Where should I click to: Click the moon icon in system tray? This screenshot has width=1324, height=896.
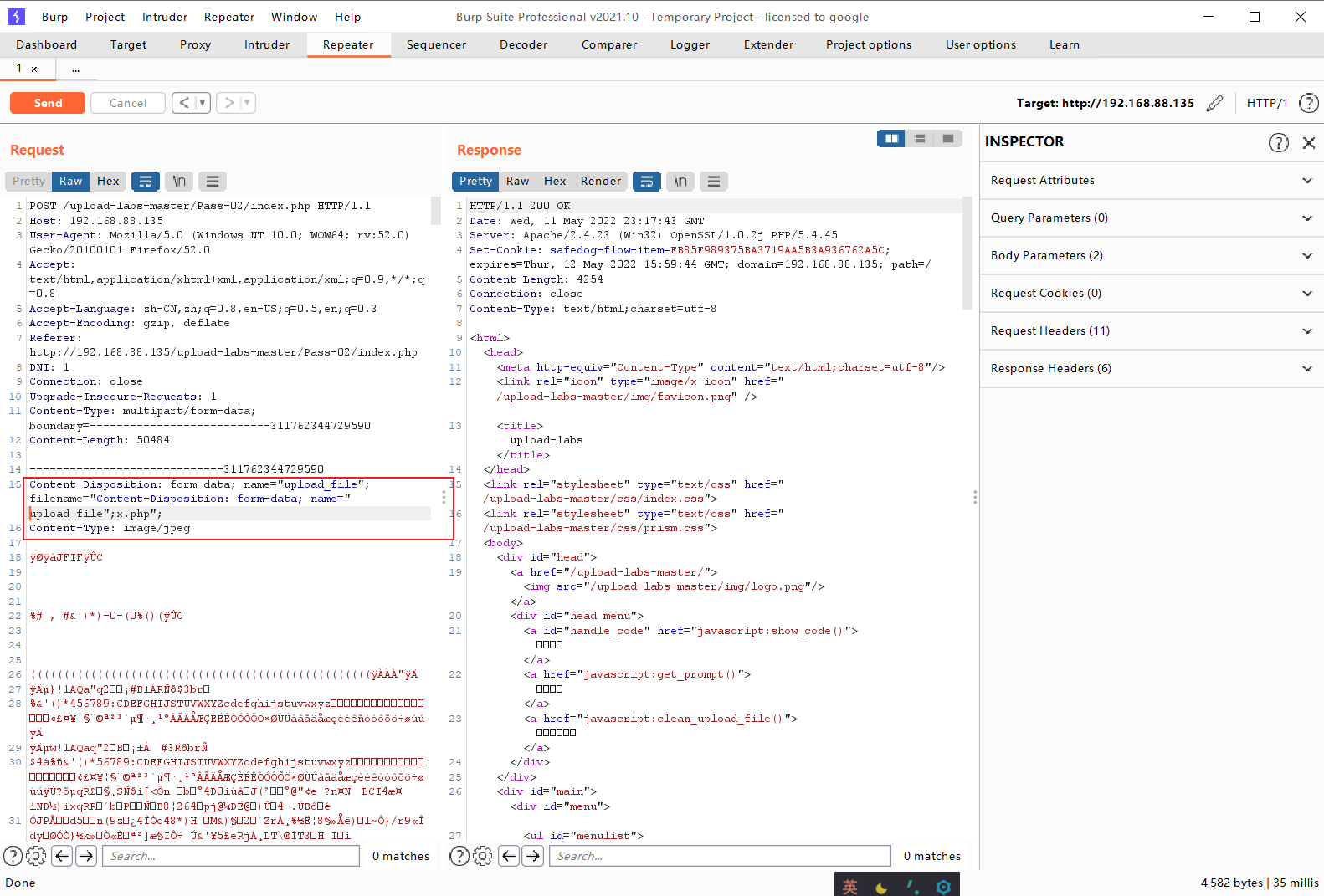click(x=881, y=887)
